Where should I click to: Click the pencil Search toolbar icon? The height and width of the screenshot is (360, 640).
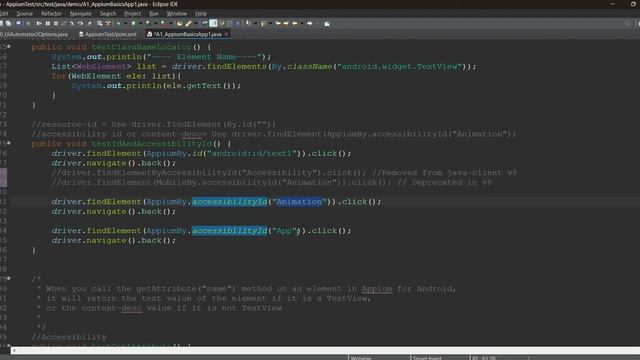tap(188, 23)
